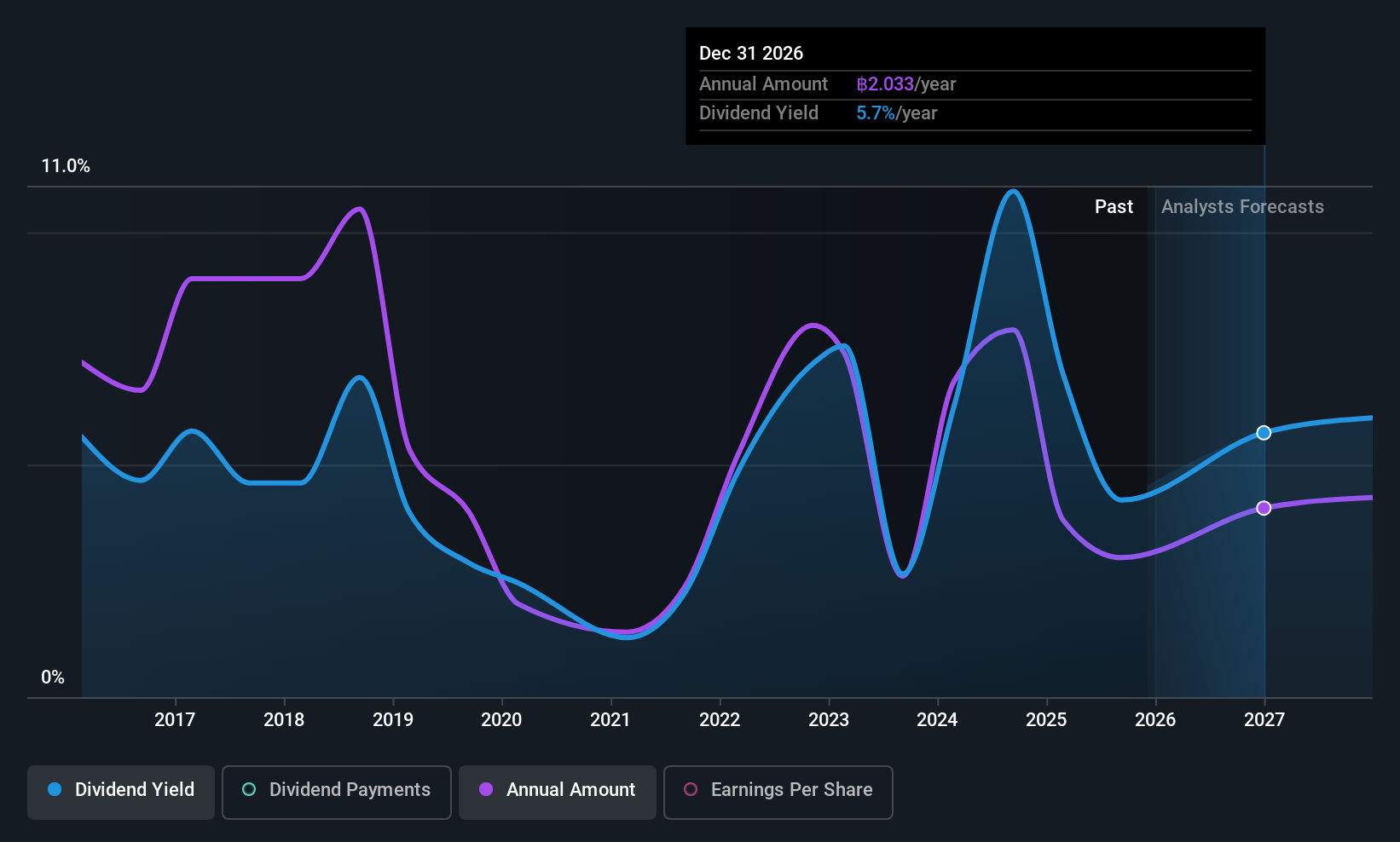Click the blue forecast marker on yield line
Image resolution: width=1400 pixels, height=842 pixels.
pos(1264,432)
